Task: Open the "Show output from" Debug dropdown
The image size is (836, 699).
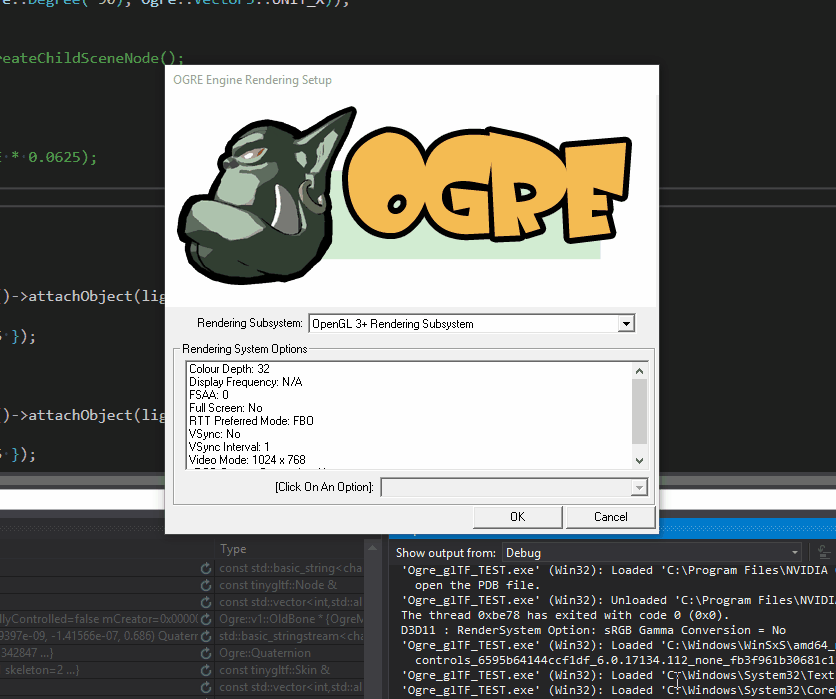Action: click(796, 552)
